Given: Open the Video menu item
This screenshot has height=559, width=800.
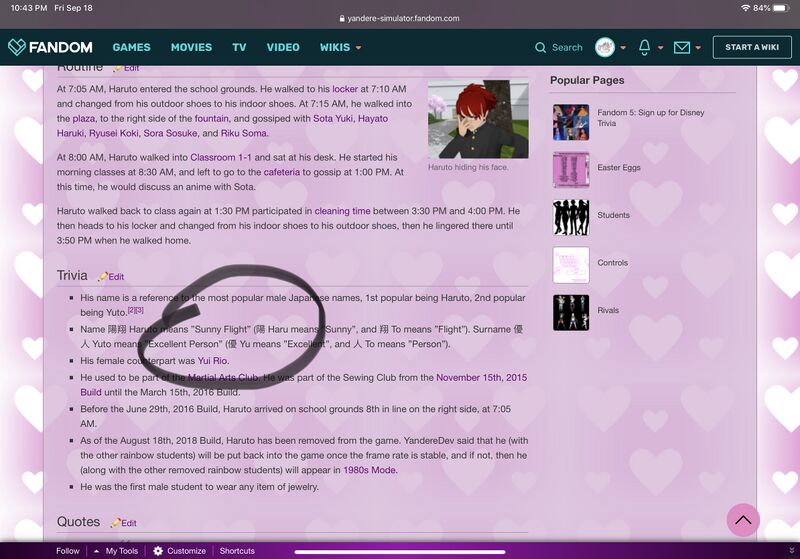Looking at the screenshot, I should tap(283, 47).
